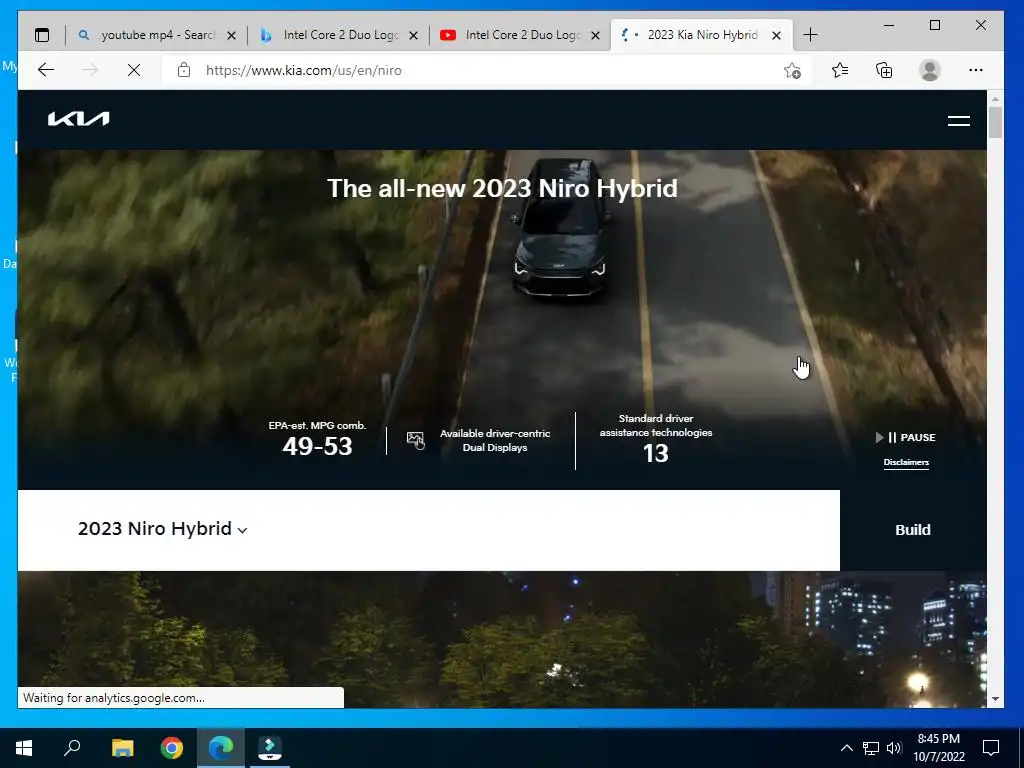The width and height of the screenshot is (1024, 768).
Task: Close the youtube mp4 search tab
Action: click(231, 36)
